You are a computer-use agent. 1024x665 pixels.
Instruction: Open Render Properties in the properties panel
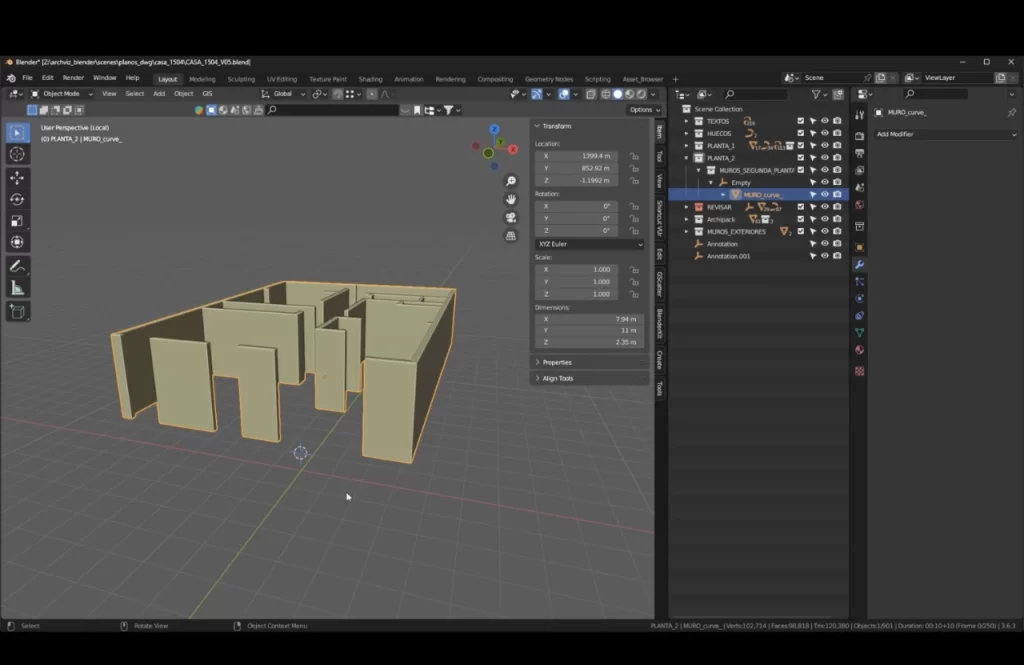coord(858,135)
